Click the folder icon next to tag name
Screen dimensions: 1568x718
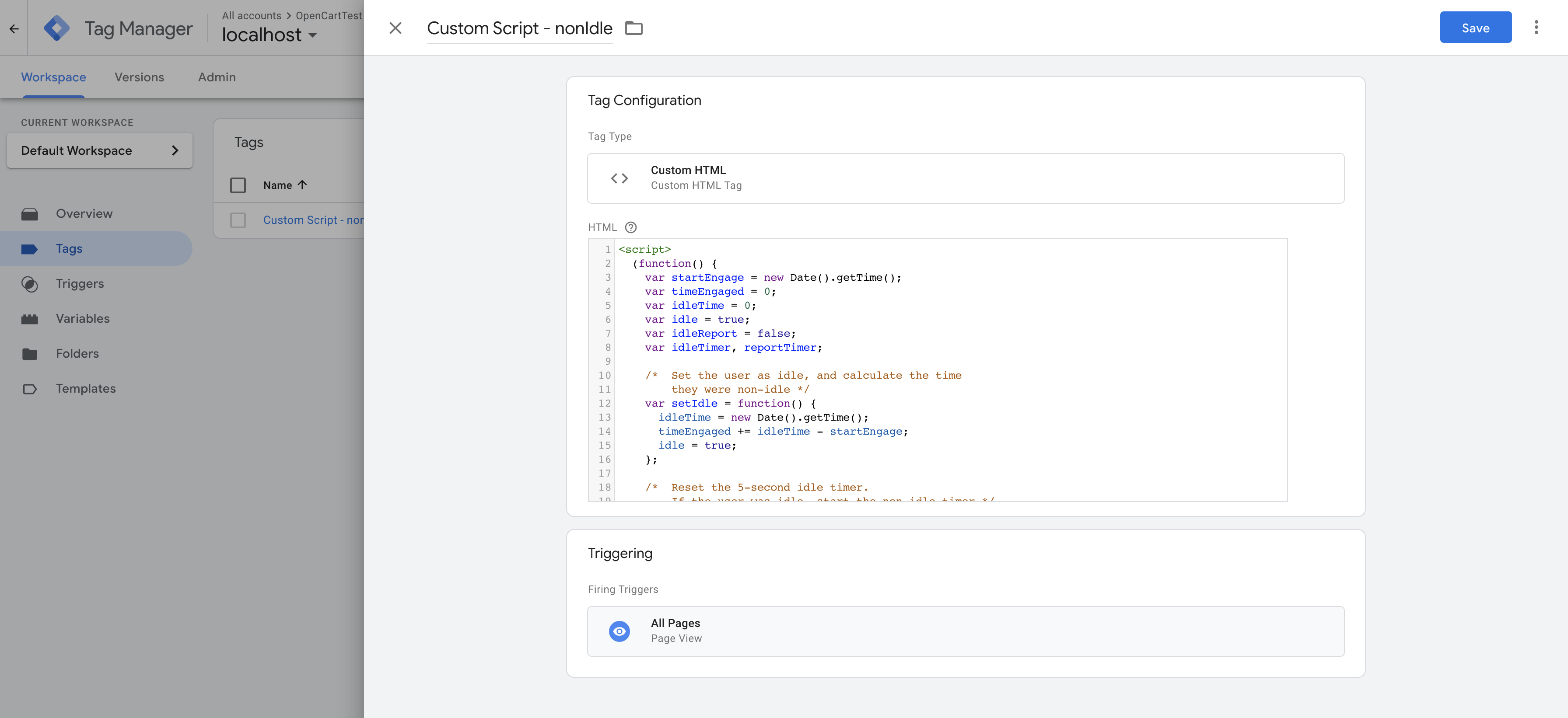[633, 28]
